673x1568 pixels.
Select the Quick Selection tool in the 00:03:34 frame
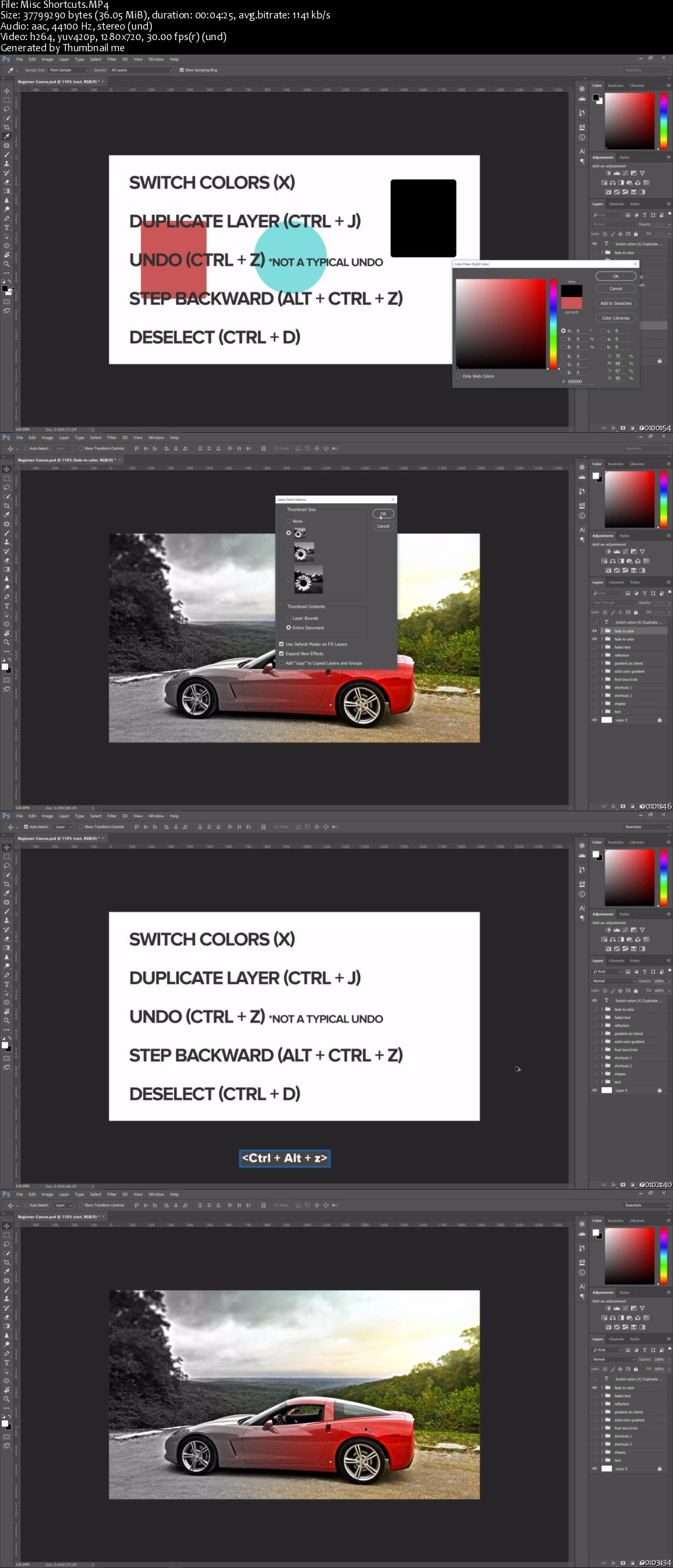(7, 1253)
